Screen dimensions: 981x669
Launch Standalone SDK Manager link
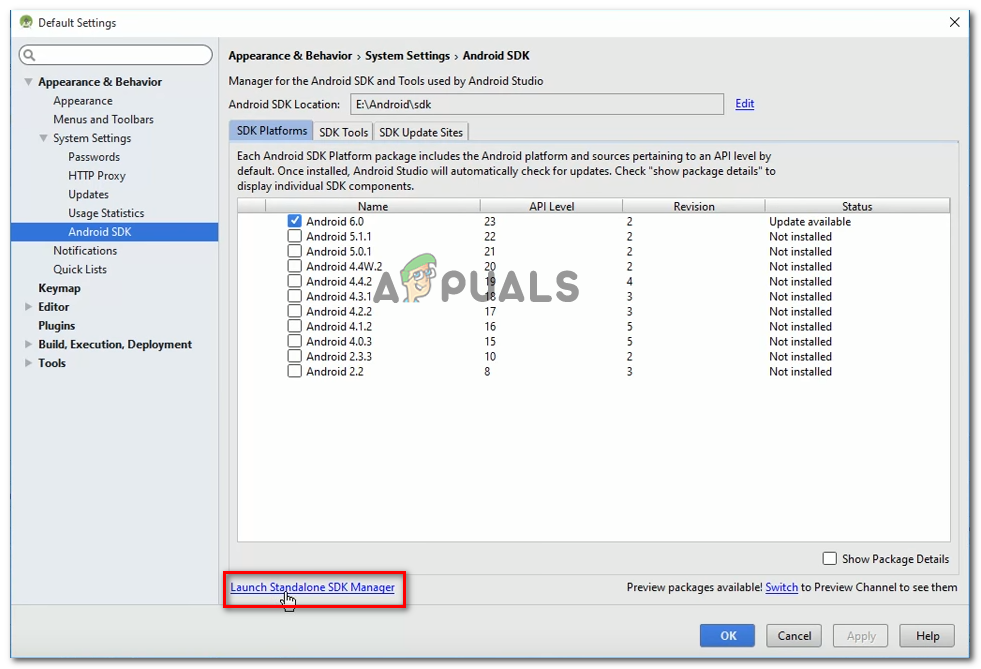[x=312, y=587]
